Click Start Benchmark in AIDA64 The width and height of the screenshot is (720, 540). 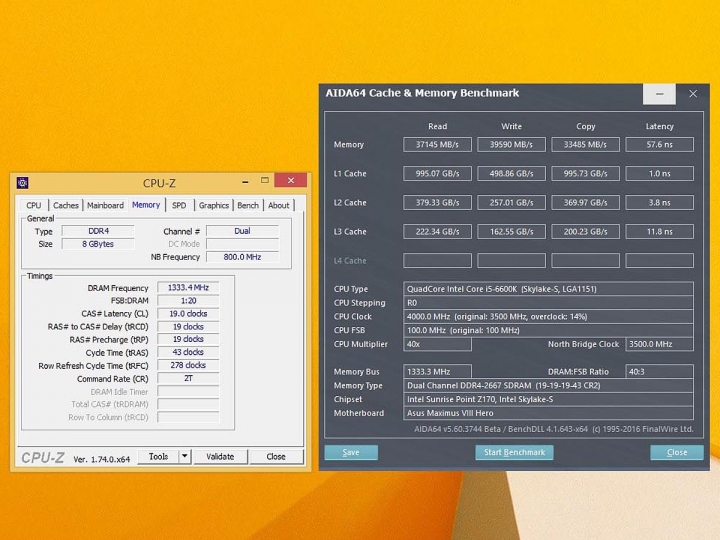tap(514, 452)
